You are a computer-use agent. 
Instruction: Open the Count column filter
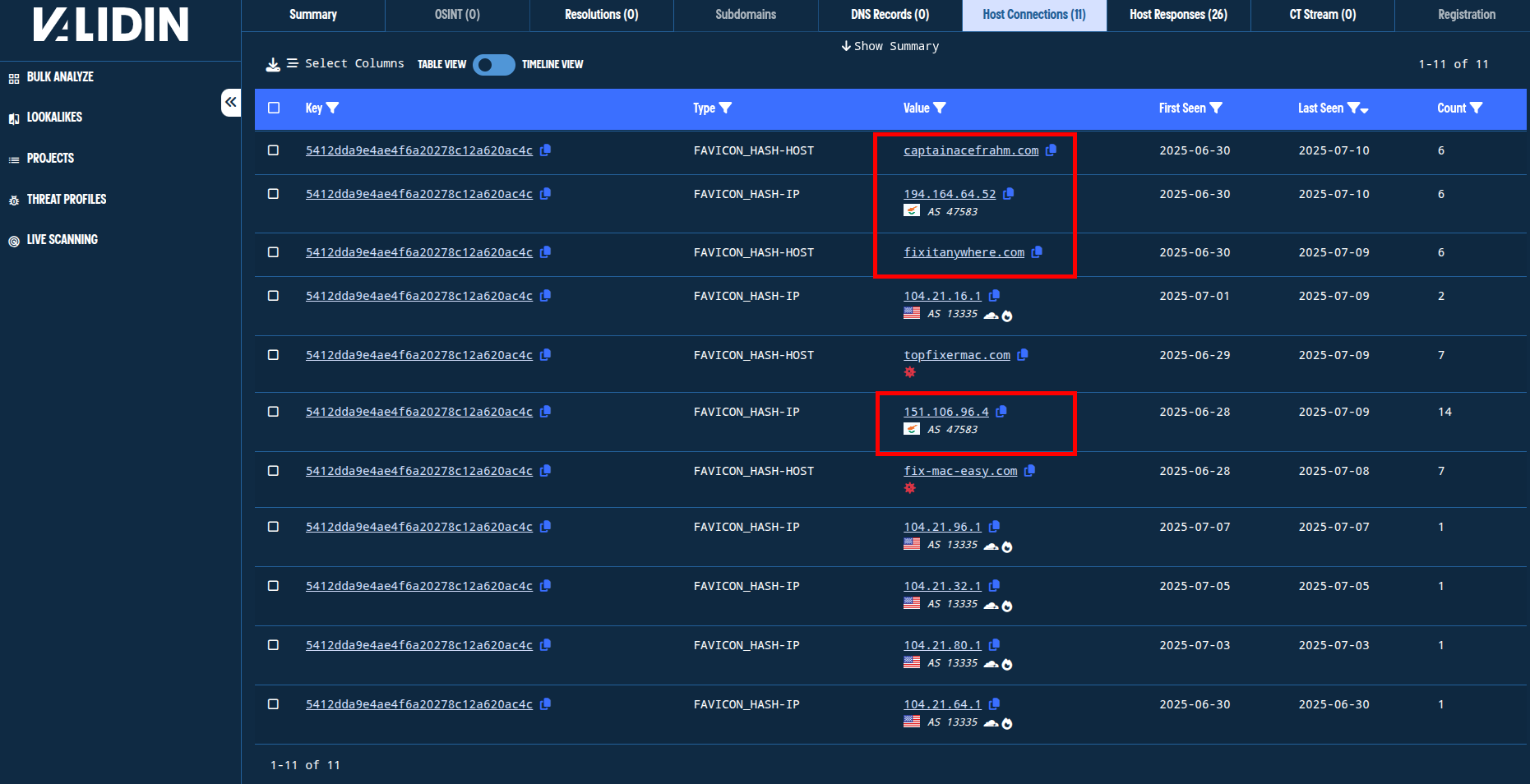pos(1476,108)
